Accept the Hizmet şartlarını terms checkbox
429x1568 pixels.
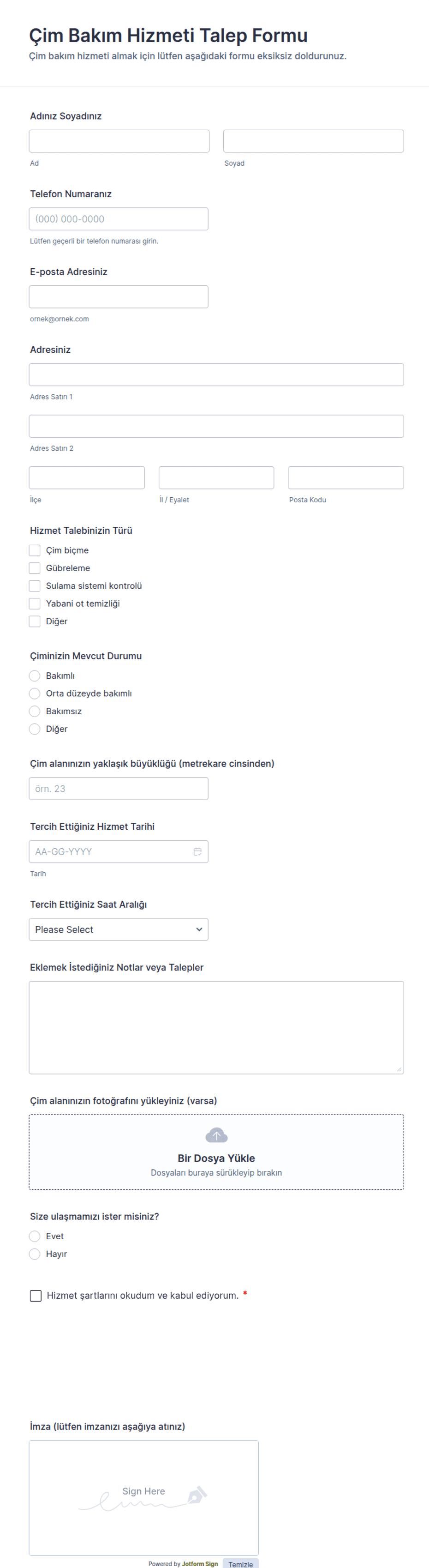pos(36,1295)
